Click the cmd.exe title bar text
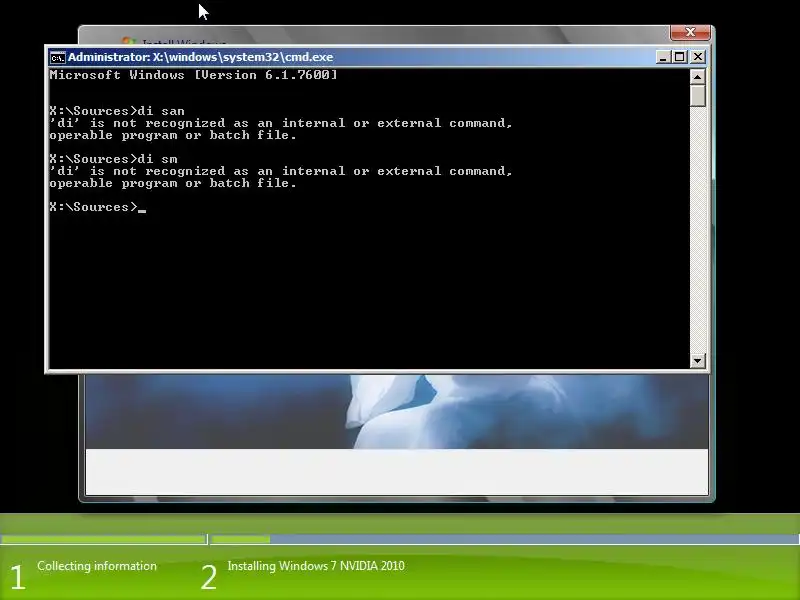This screenshot has width=800, height=600. coord(201,57)
